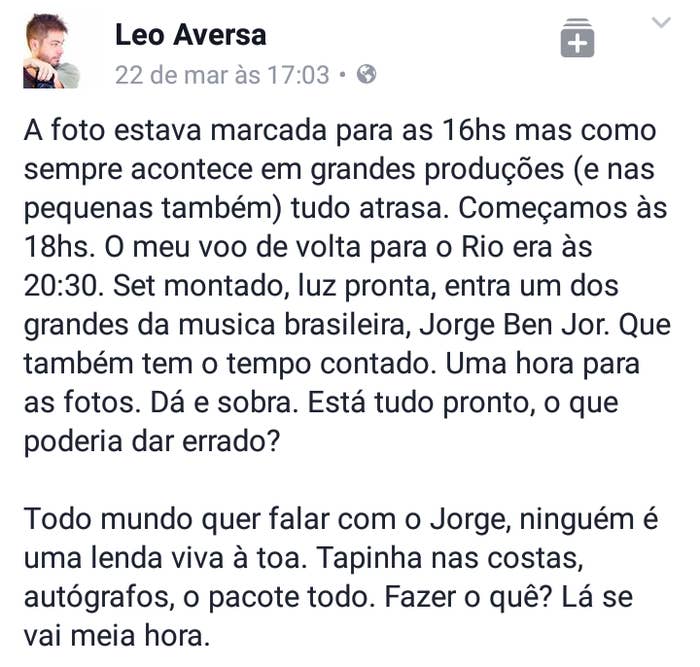
Task: Click the time 20:30 in the post
Action: coord(60,286)
